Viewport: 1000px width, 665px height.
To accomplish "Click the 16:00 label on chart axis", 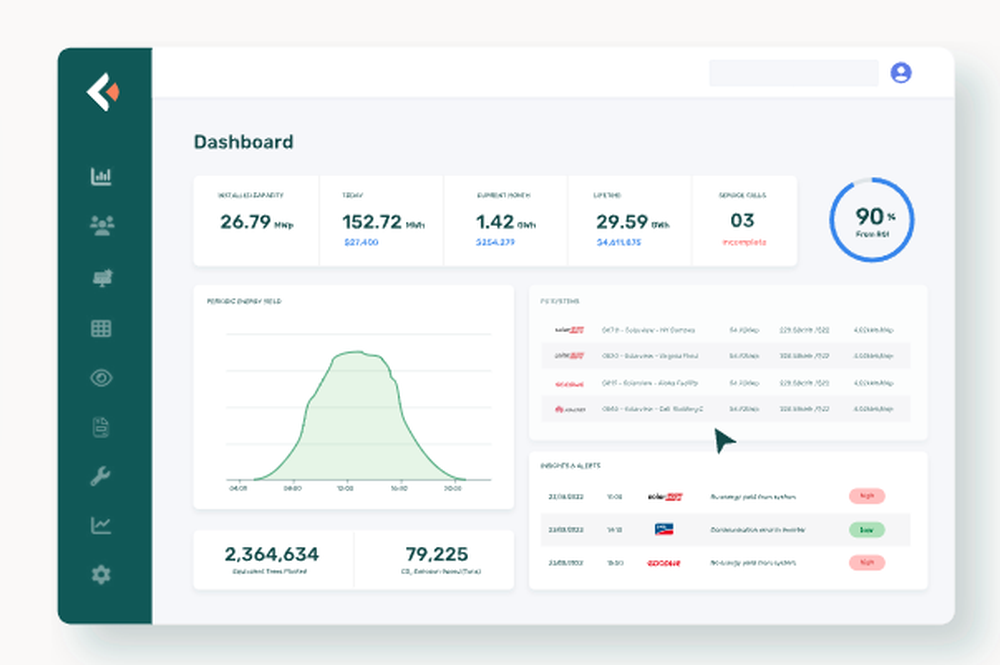I will coord(399,488).
